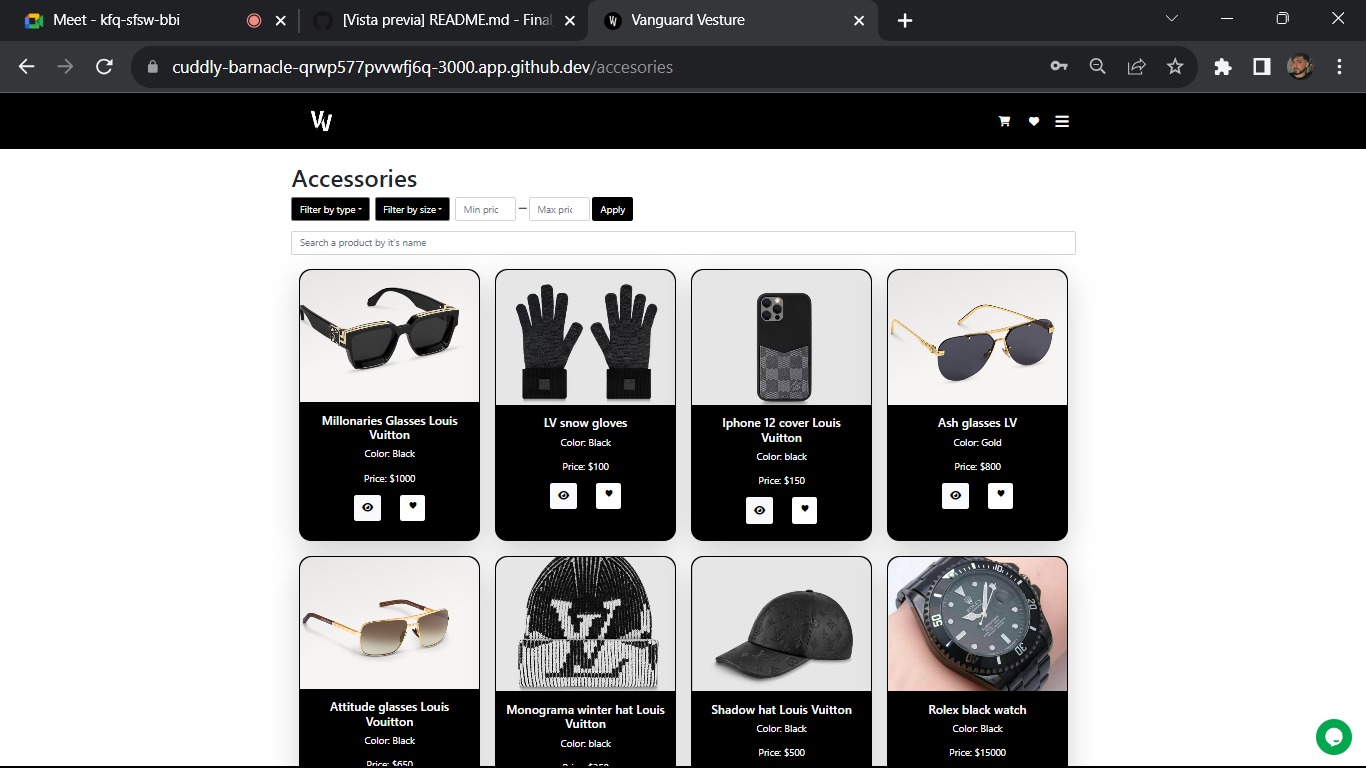The image size is (1366, 768).
Task: Click the 'Price: $15000' text
Action: [977, 753]
